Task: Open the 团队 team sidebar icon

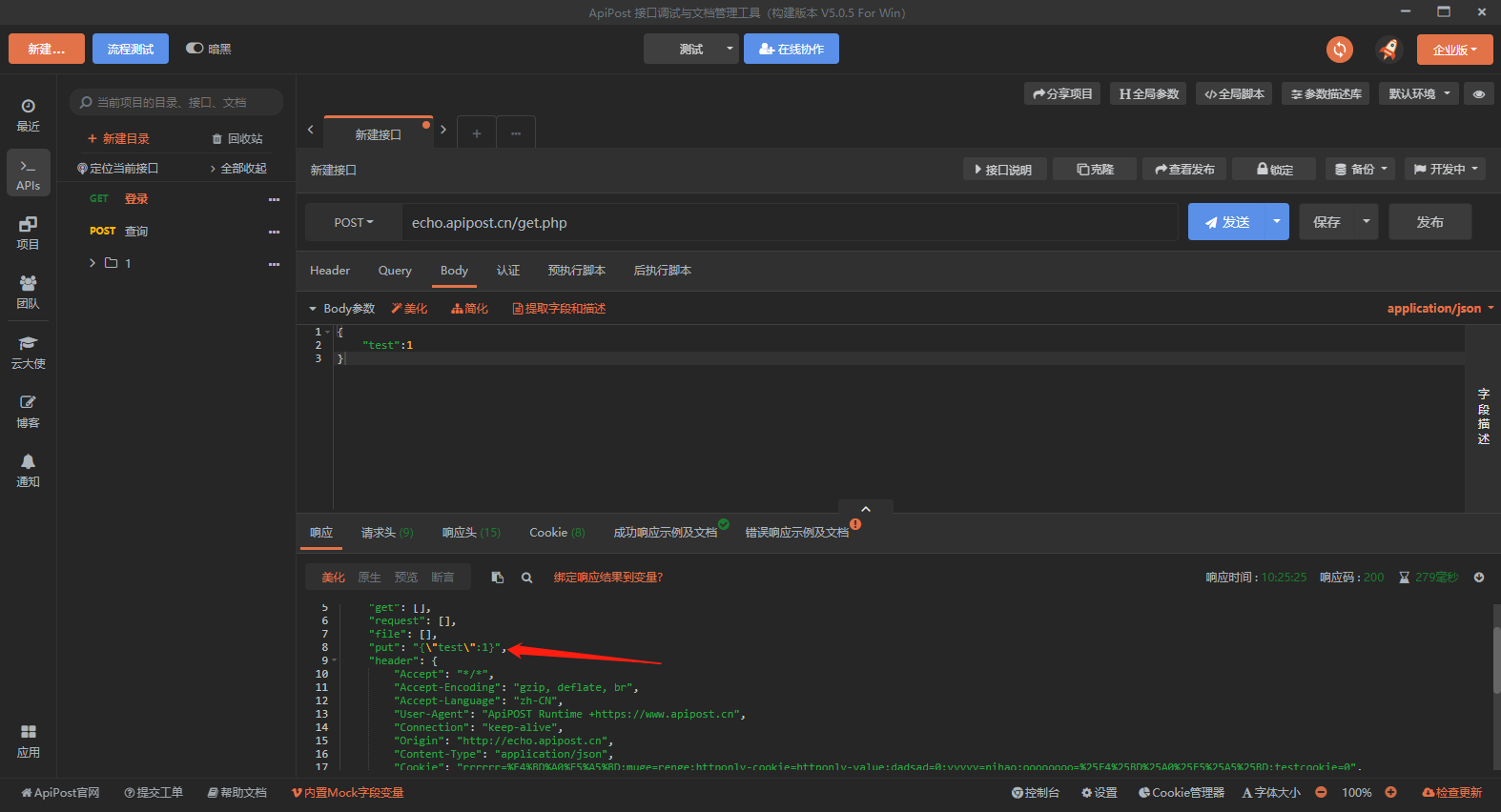Action: click(x=29, y=292)
